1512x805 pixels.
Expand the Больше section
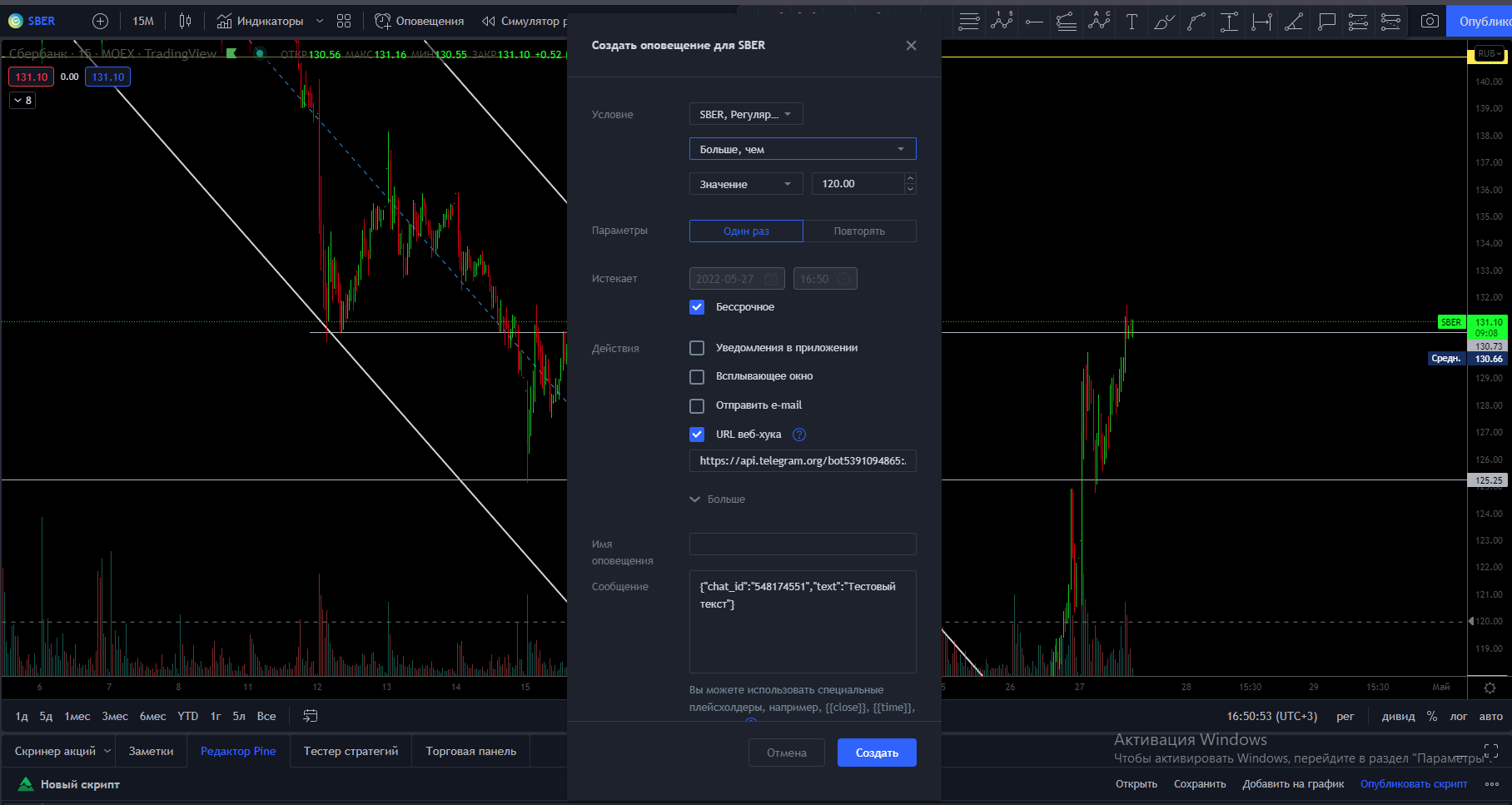[718, 499]
